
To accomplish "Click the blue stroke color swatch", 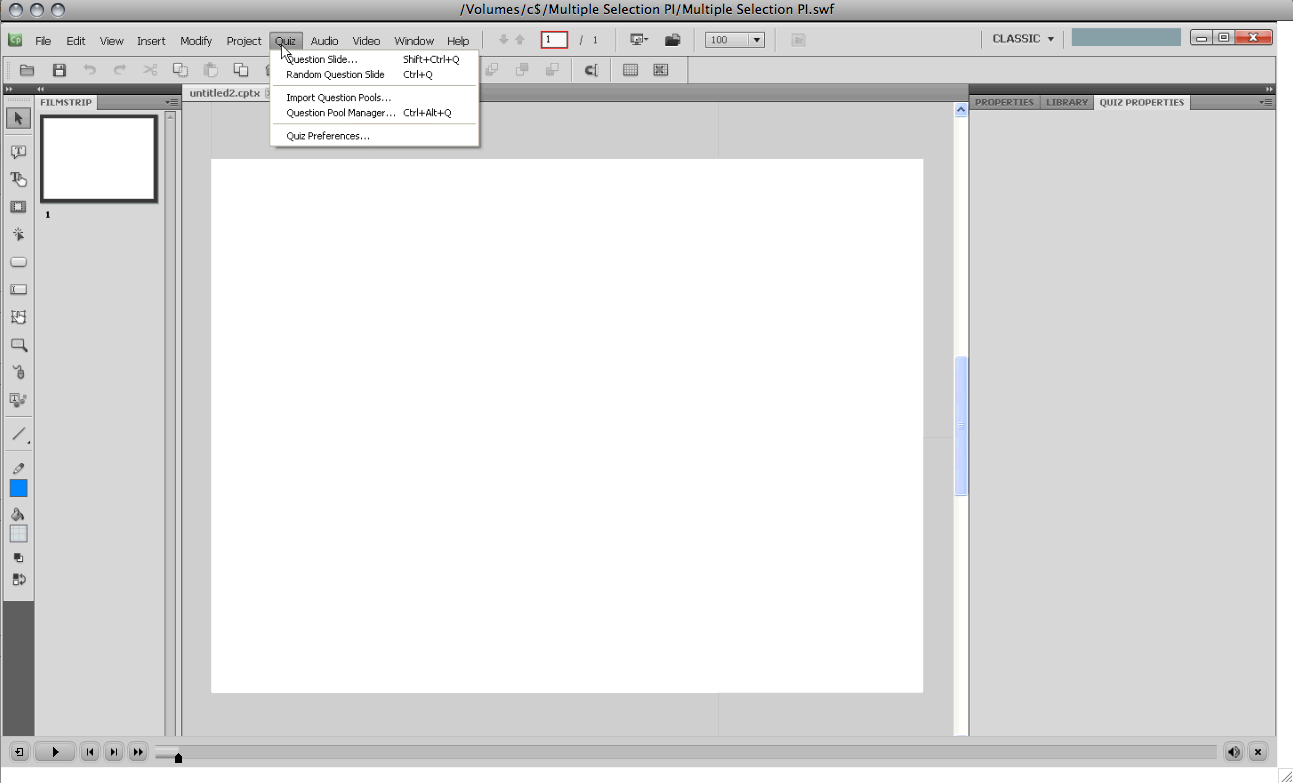I will tap(18, 488).
